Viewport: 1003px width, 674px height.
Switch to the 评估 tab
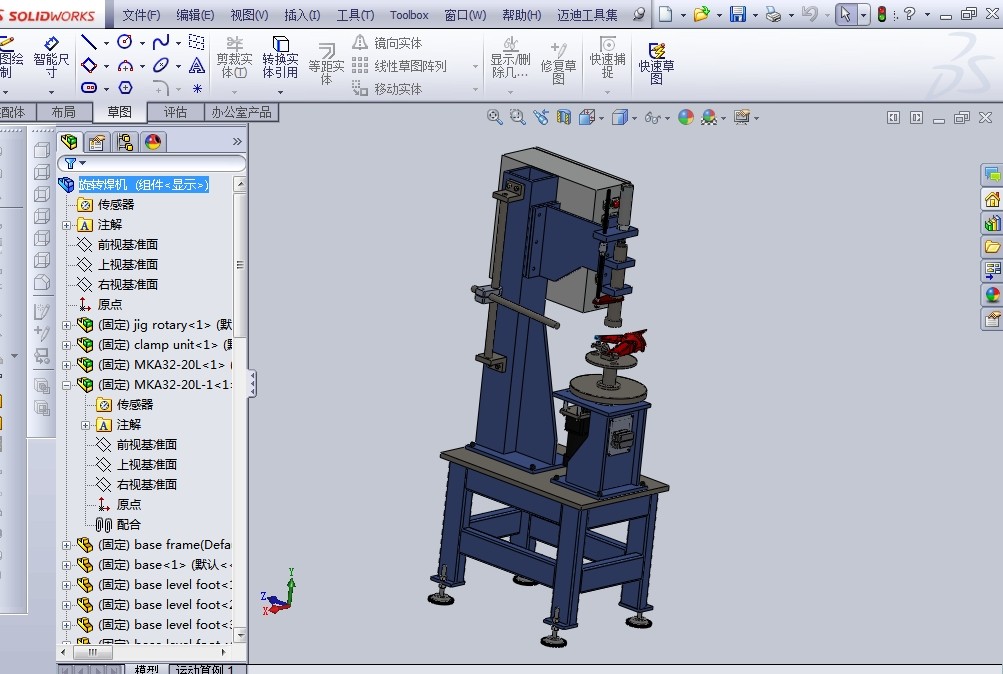(x=175, y=113)
